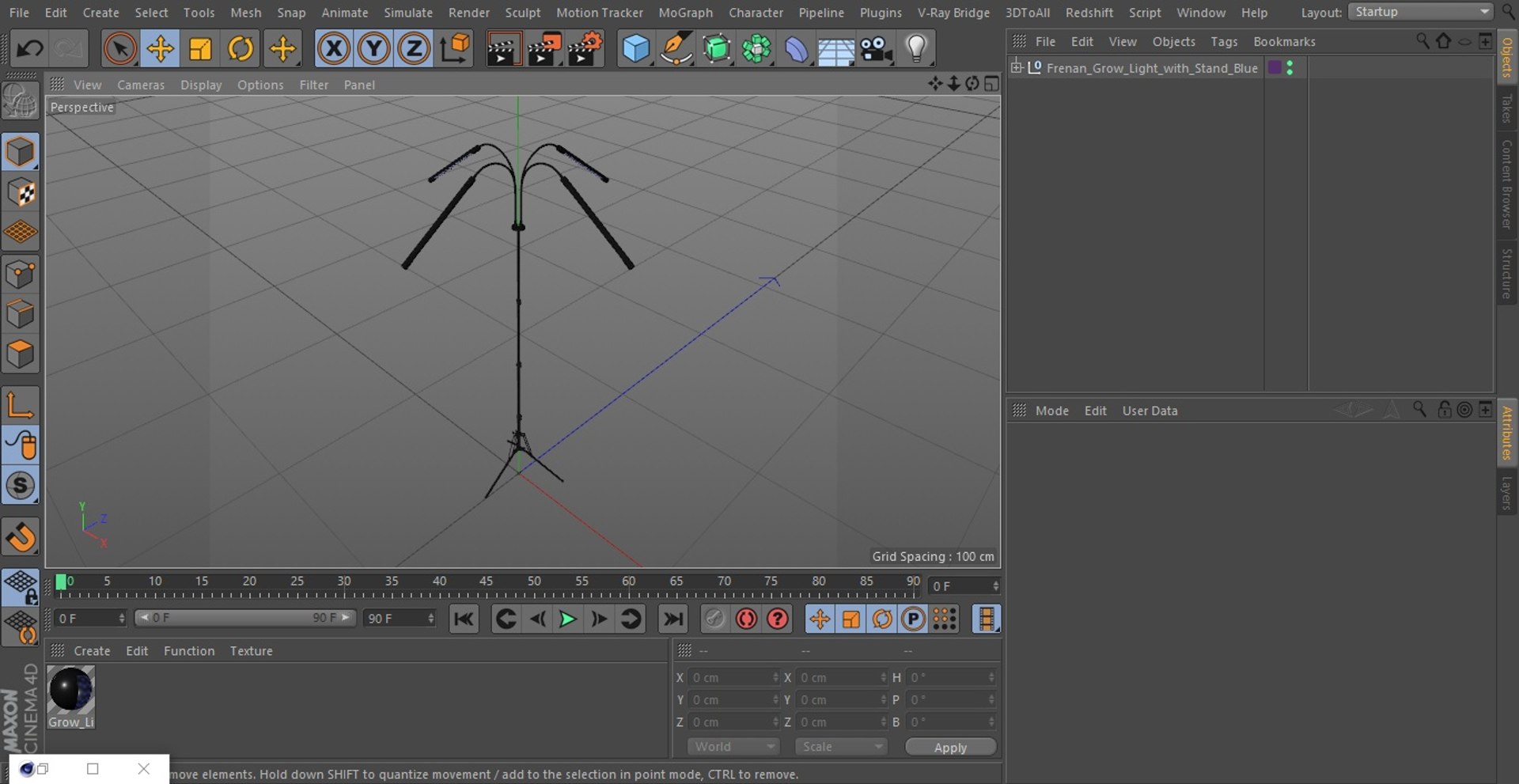This screenshot has height=784, width=1519.
Task: Click the Apply coordinates button
Action: pos(950,747)
